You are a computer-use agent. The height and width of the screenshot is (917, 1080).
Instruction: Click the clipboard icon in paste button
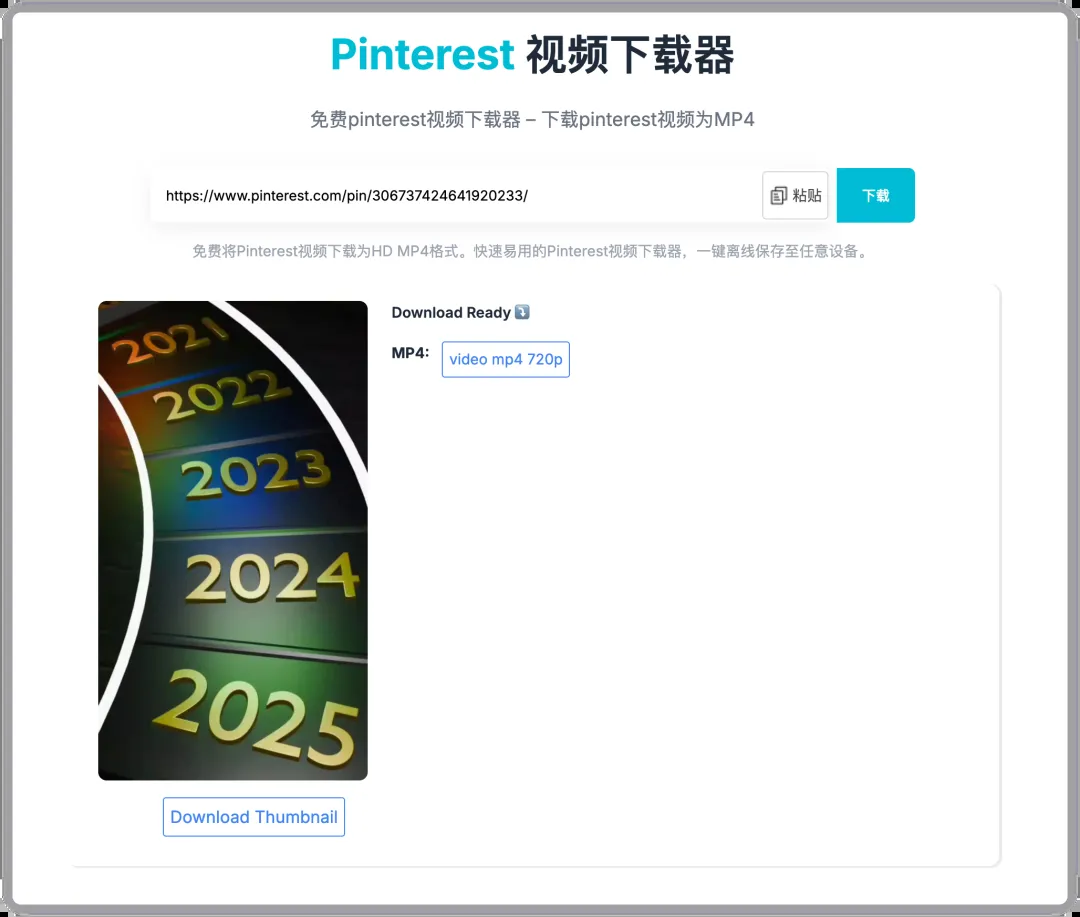coord(778,196)
